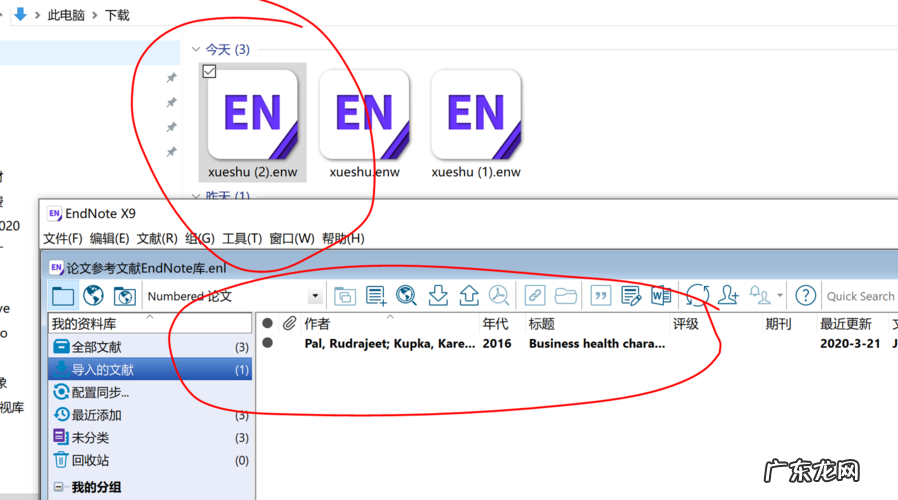The height and width of the screenshot is (500, 898).
Task: Click the 2020-3-21 last updated cell
Action: pyautogui.click(x=850, y=344)
